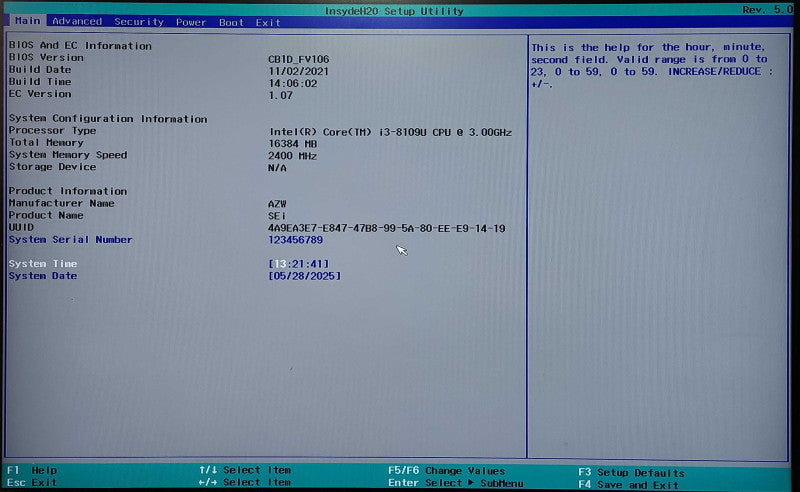Click the Esc Exit hint

pyautogui.click(x=32, y=482)
